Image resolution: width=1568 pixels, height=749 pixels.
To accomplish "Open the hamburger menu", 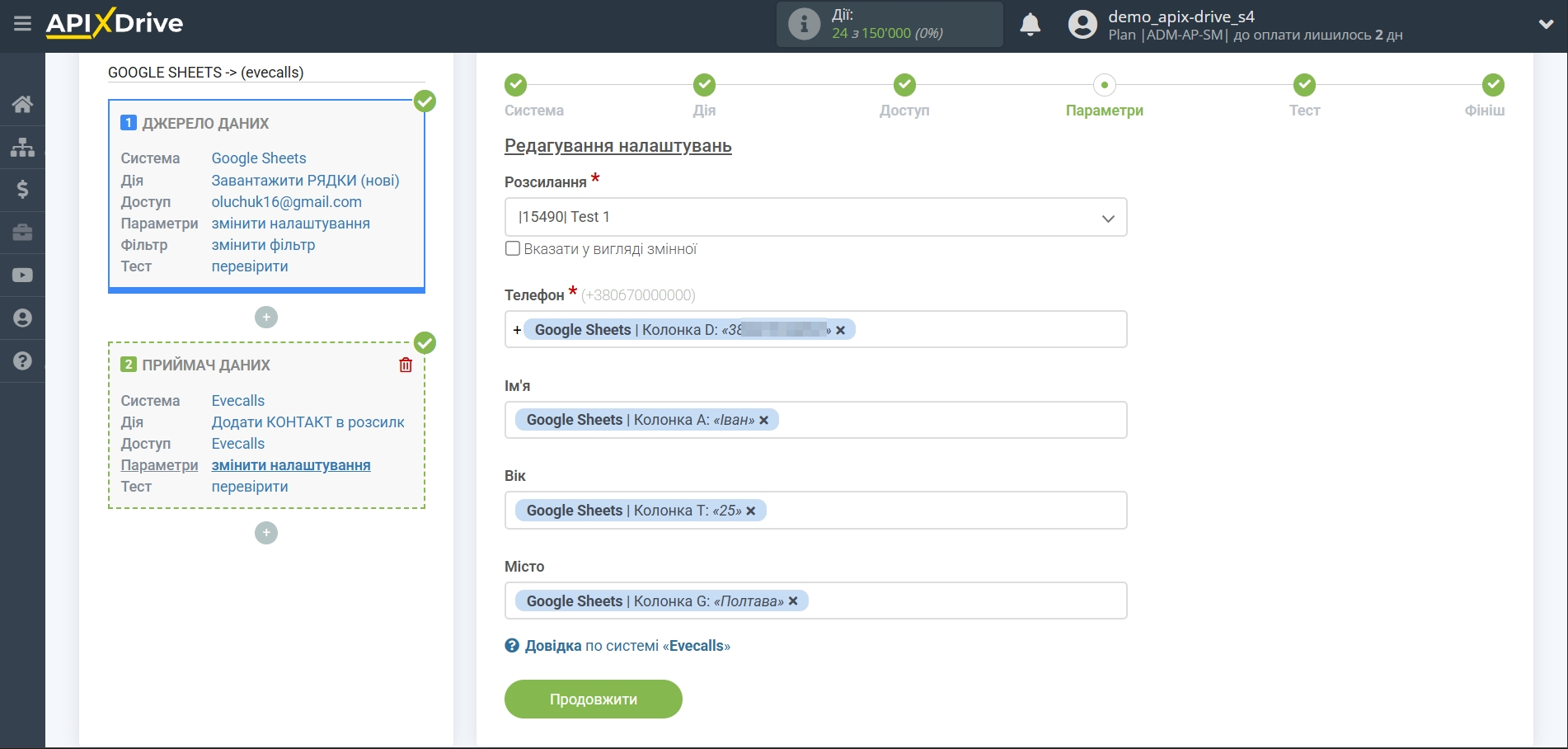I will (x=22, y=23).
